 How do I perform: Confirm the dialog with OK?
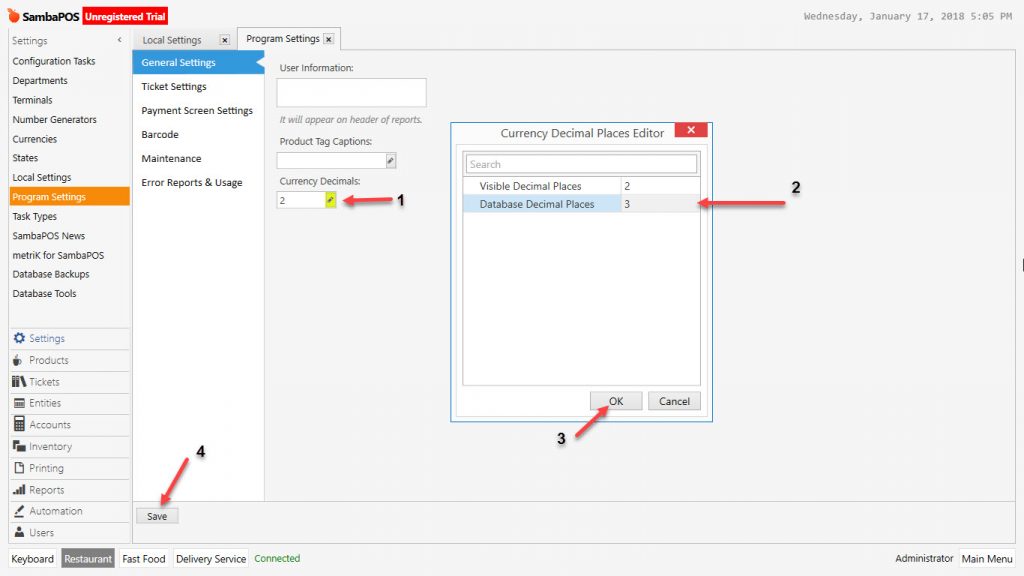[616, 401]
